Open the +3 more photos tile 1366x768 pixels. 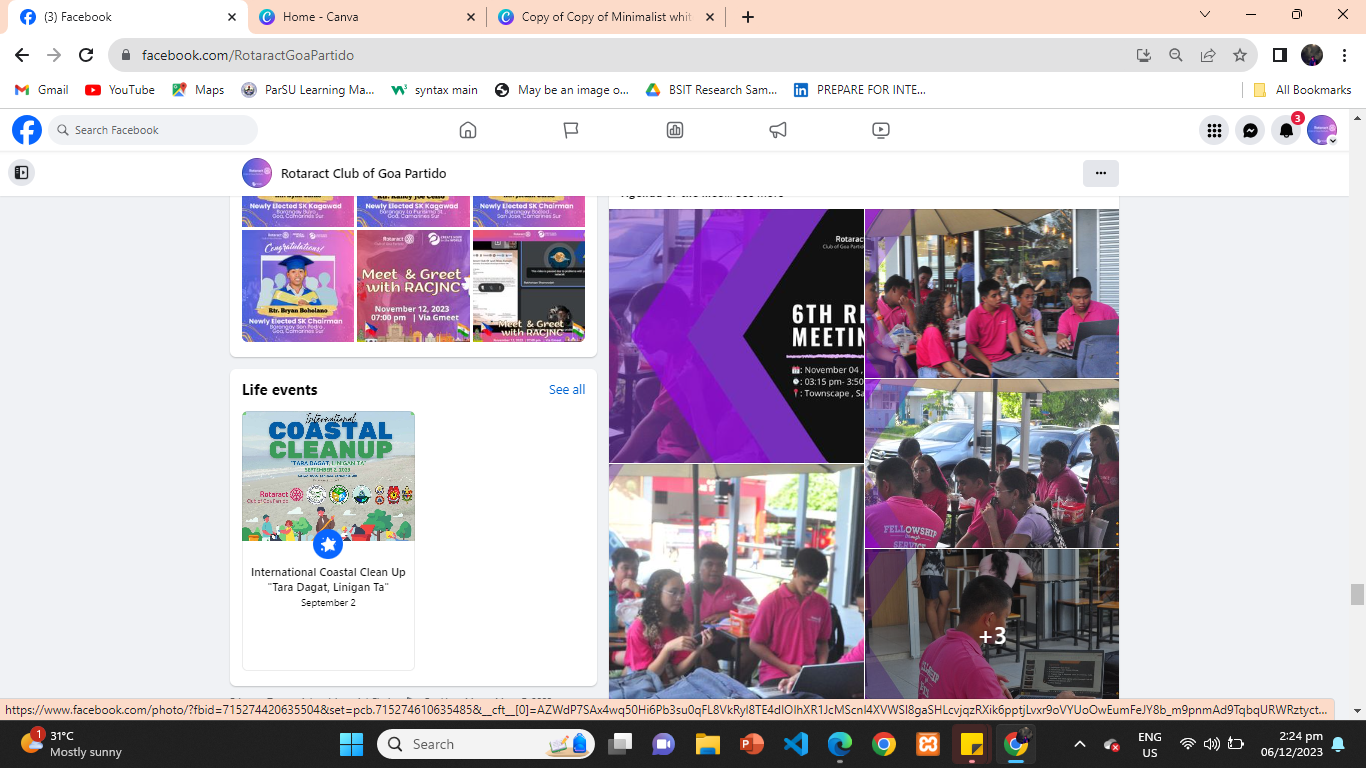pos(992,624)
